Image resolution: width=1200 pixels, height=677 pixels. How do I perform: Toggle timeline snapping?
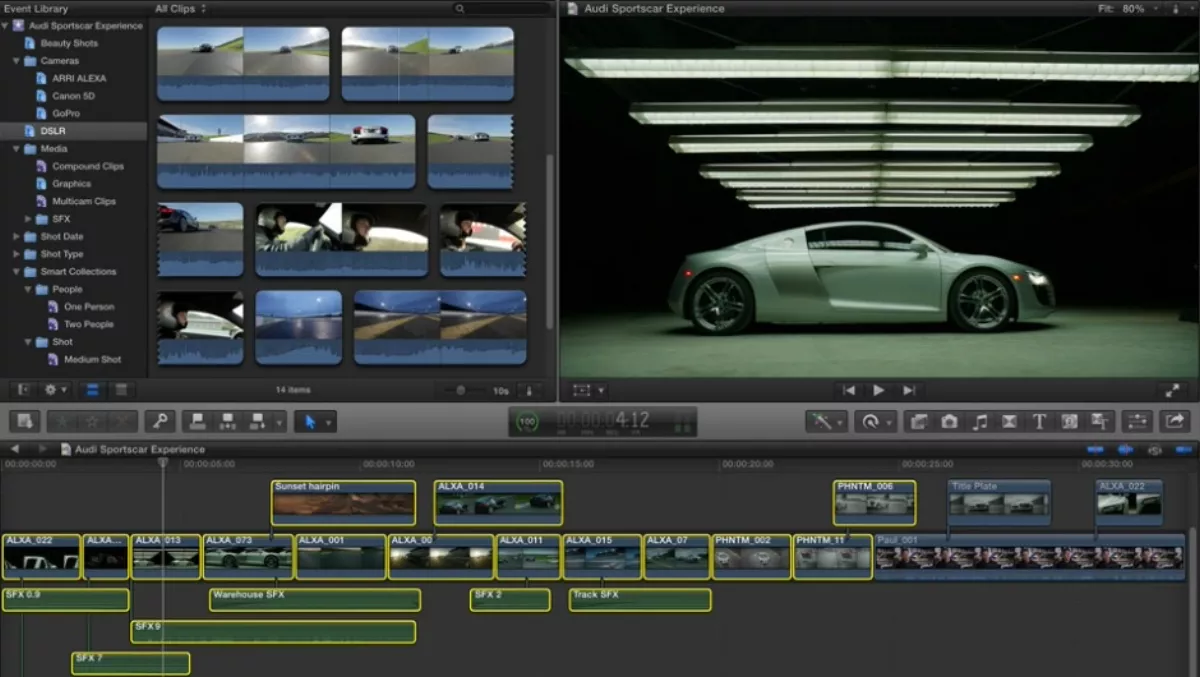pyautogui.click(x=1184, y=450)
